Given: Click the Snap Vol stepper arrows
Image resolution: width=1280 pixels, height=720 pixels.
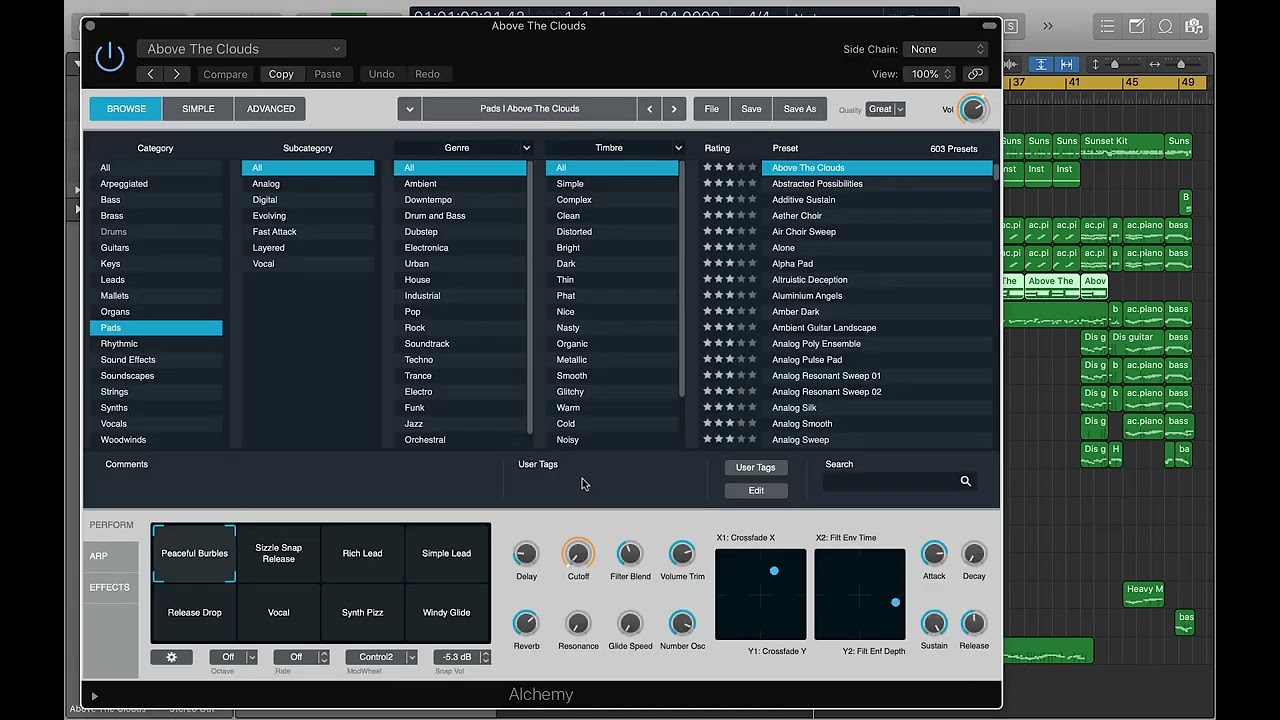Looking at the screenshot, I should click(485, 657).
